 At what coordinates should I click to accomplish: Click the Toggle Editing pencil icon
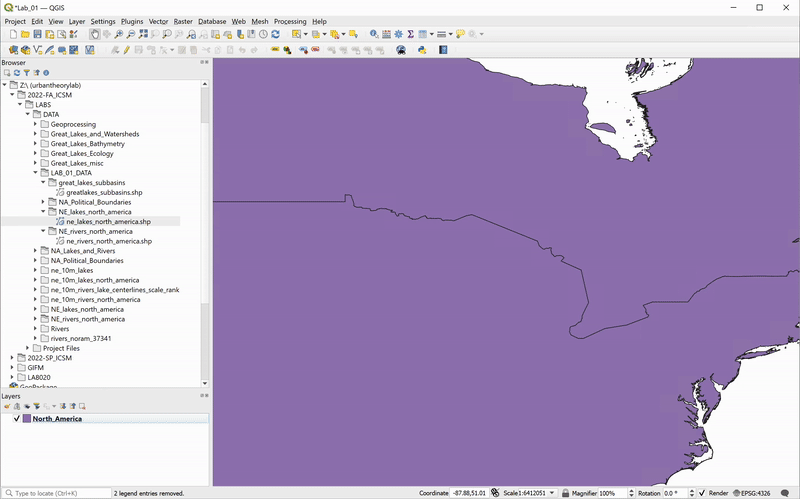click(x=127, y=49)
